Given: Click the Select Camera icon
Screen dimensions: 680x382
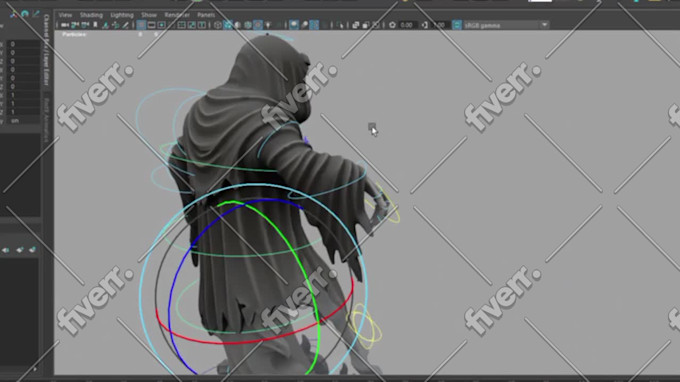Looking at the screenshot, I should coord(65,25).
